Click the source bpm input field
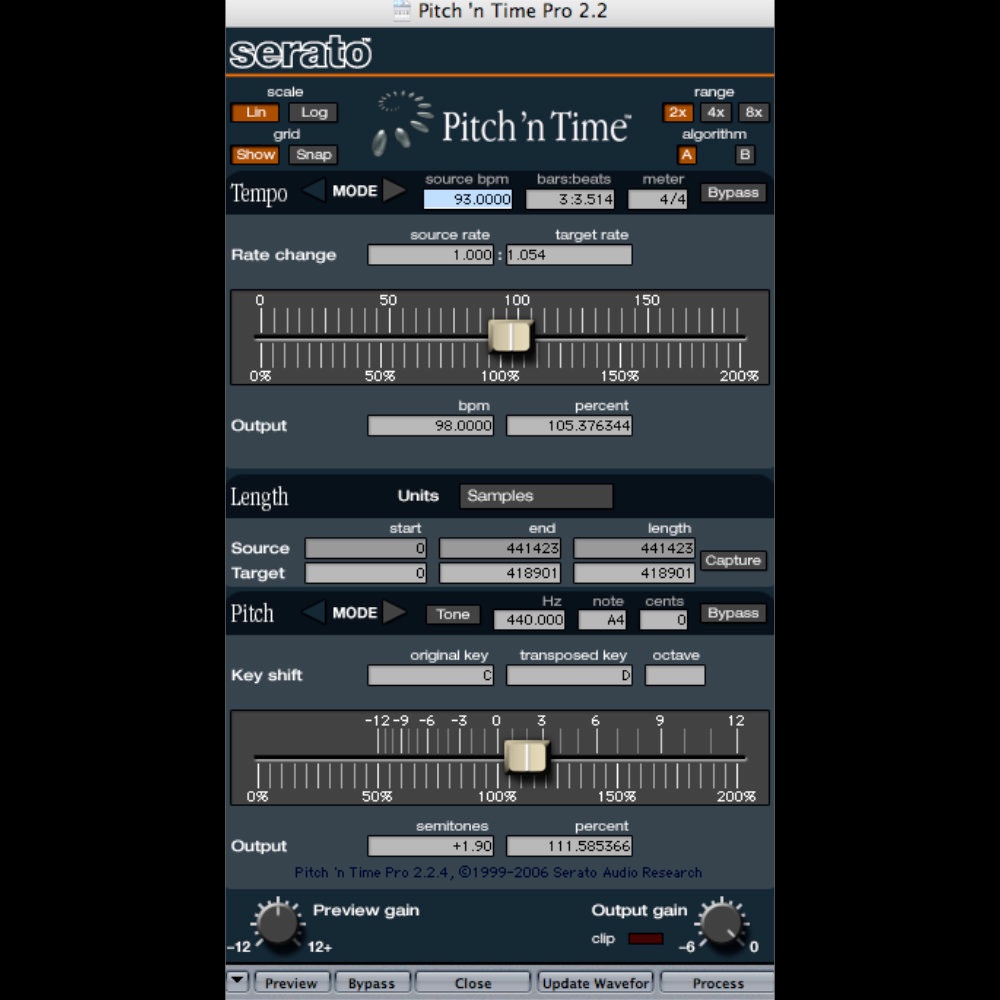The height and width of the screenshot is (1000, 1000). tap(468, 200)
